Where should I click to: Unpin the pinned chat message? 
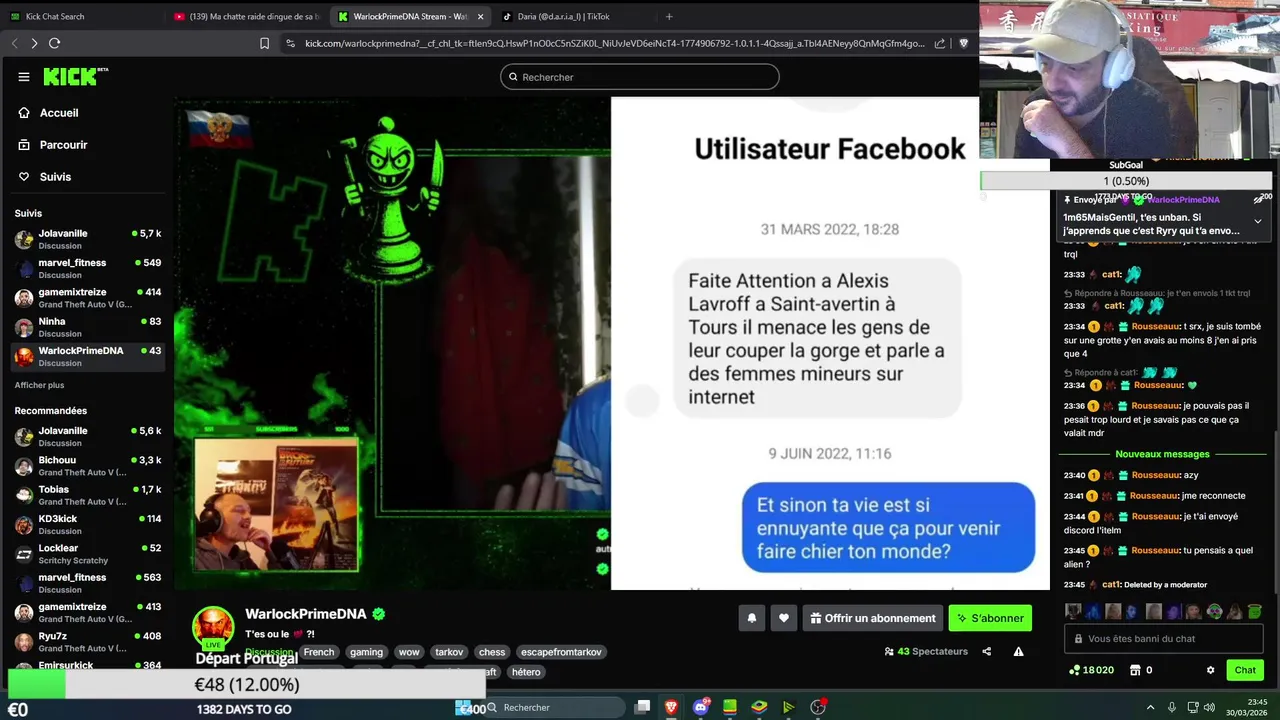[1259, 199]
